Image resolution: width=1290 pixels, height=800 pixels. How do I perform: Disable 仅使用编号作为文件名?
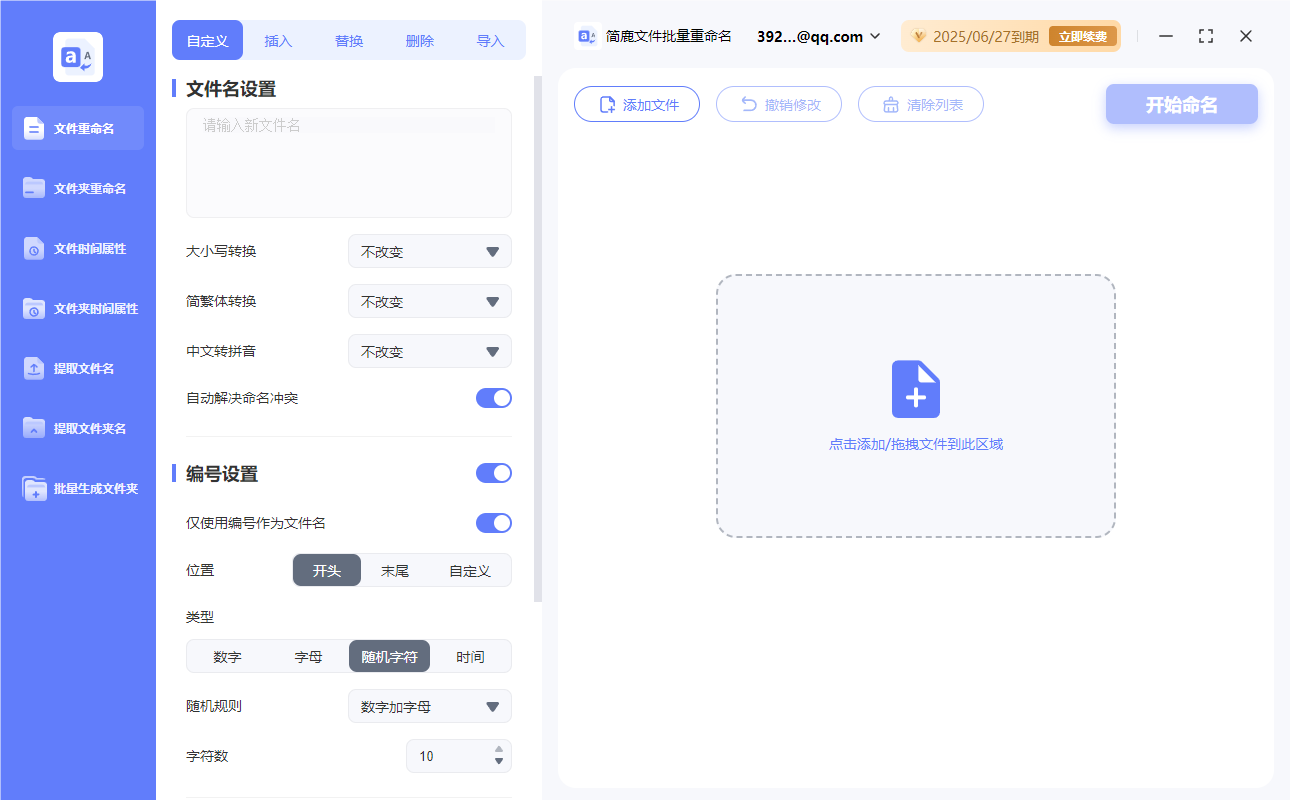493,522
